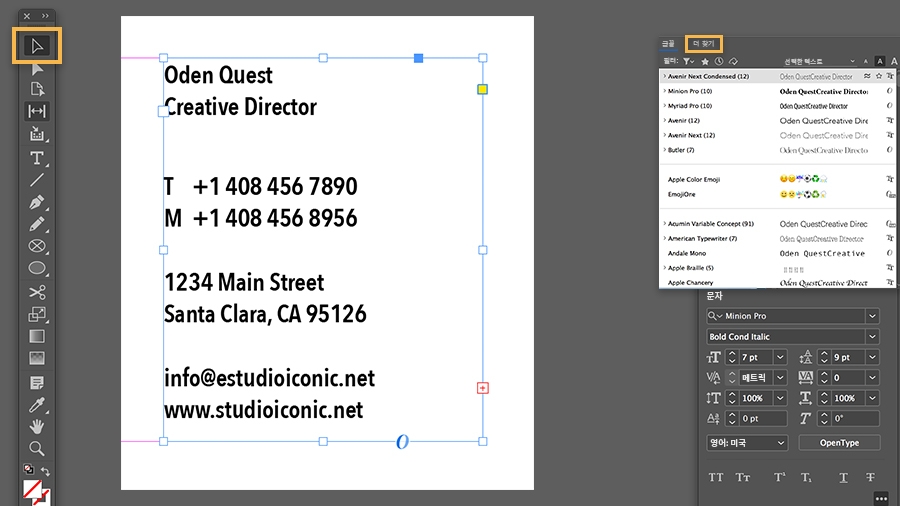Select the Gradient Feather tool
The height and width of the screenshot is (506, 900).
tap(37, 358)
